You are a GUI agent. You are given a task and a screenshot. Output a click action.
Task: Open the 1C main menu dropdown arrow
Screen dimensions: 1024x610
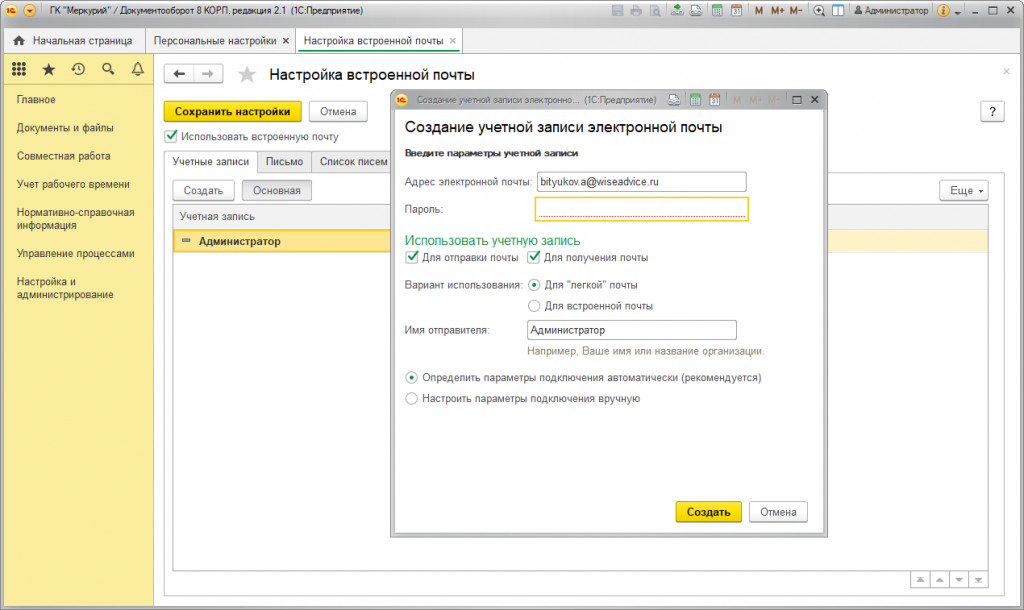(28, 10)
